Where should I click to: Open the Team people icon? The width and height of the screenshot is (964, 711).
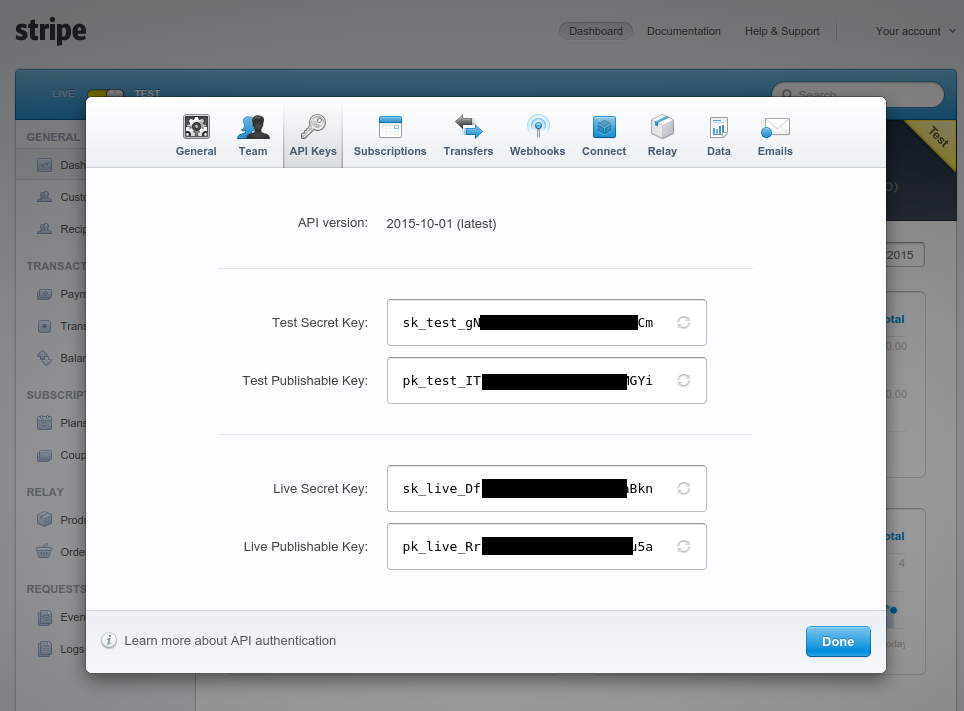pyautogui.click(x=253, y=127)
